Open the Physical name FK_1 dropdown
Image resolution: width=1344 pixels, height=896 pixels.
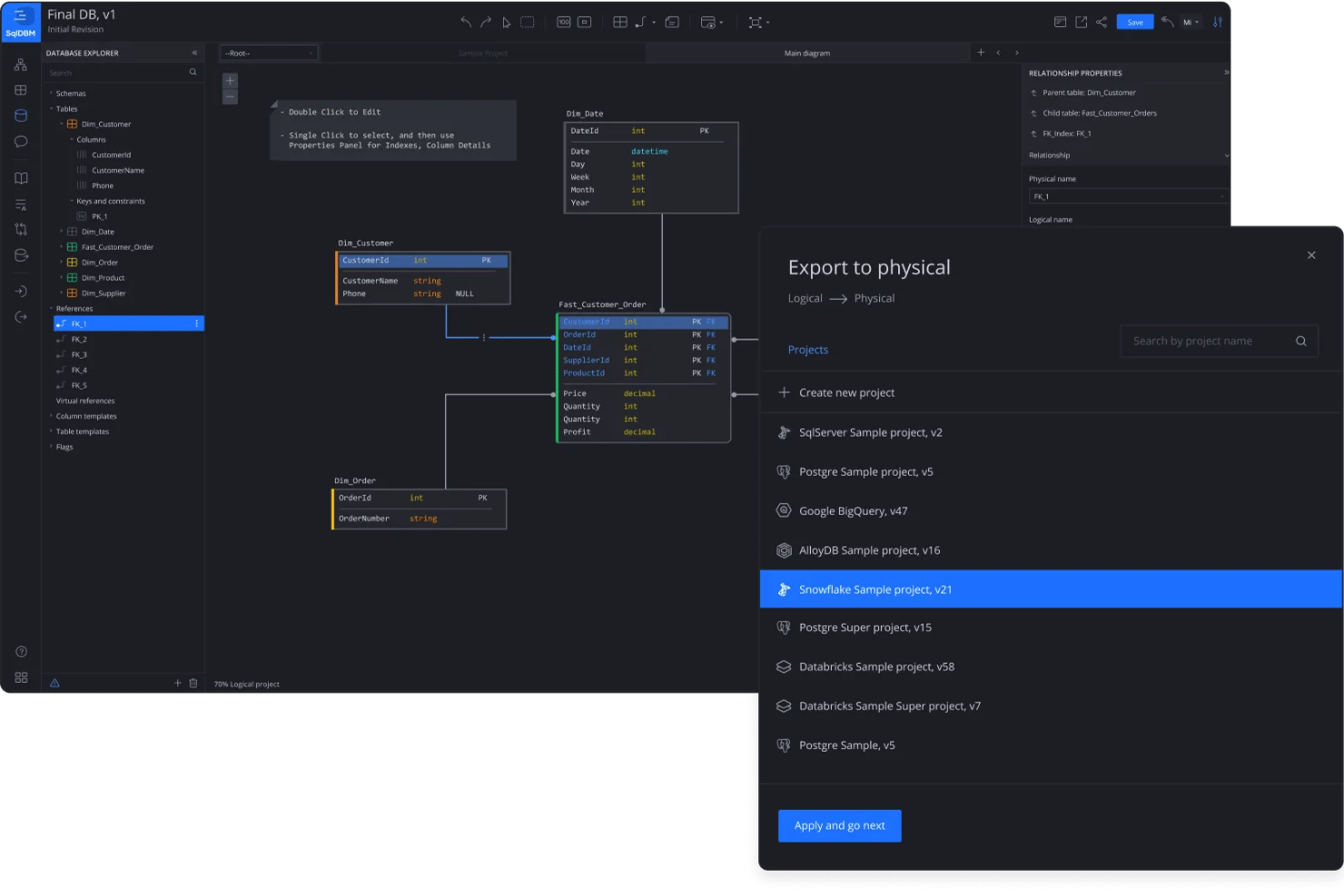point(1128,196)
